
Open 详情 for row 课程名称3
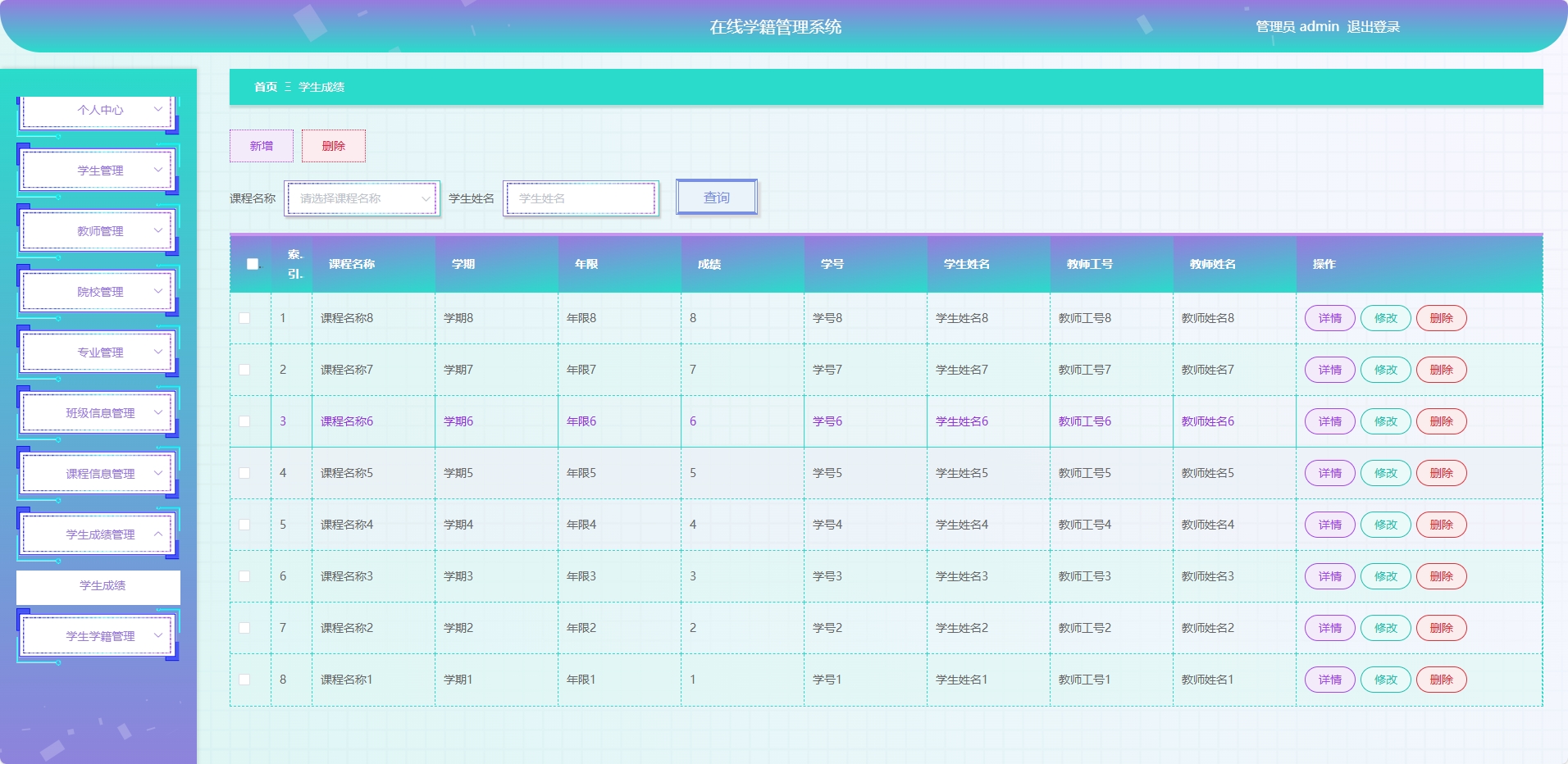point(1330,576)
